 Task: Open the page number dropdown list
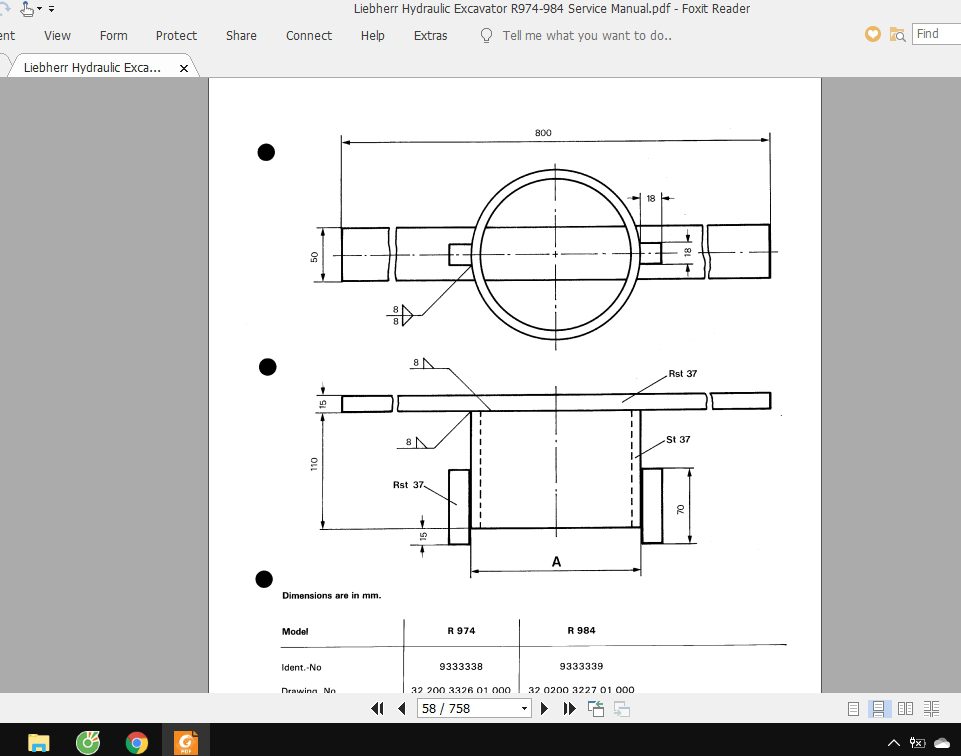(x=525, y=708)
